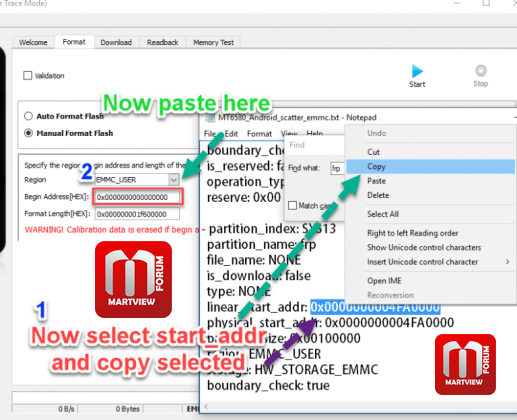Click the physical_start_addr value 0x0000000004FA0000

coord(389,323)
